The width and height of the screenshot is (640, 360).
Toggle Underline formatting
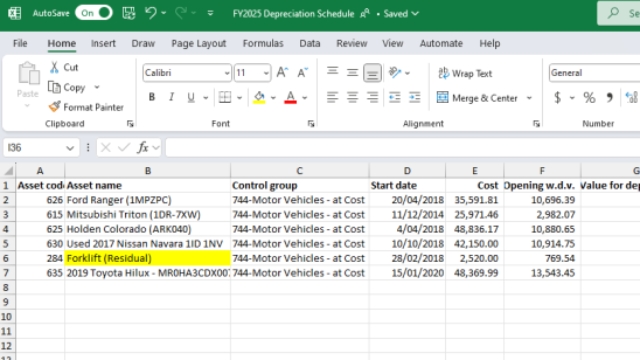[191, 97]
